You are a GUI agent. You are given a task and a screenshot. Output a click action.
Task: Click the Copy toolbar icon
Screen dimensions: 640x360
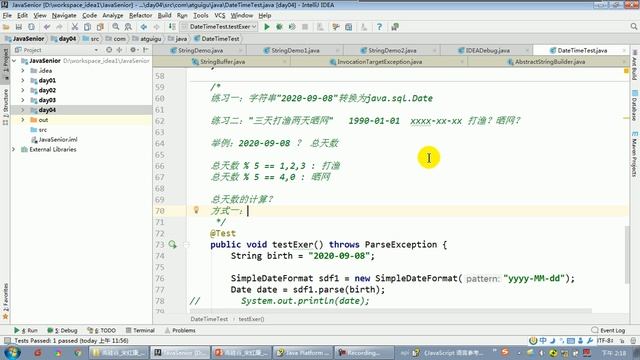point(87,27)
